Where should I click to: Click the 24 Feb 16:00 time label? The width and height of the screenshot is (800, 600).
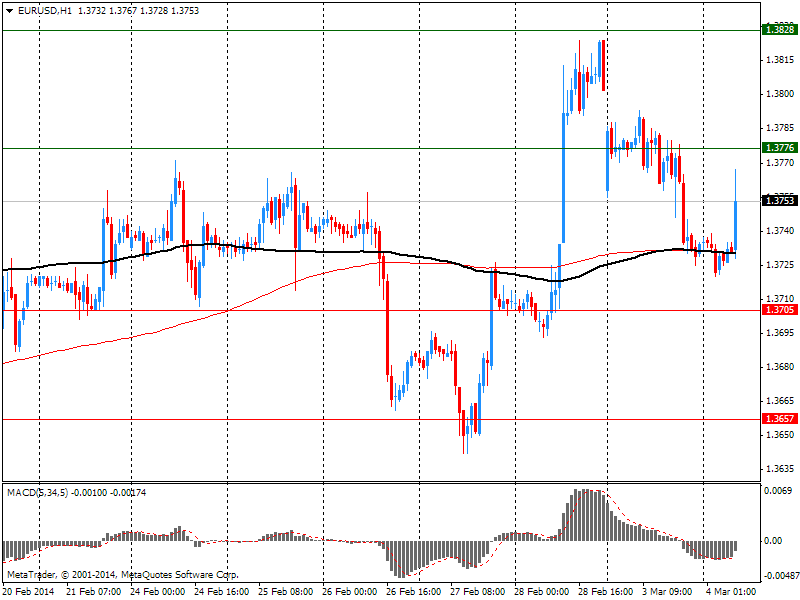coord(221,591)
